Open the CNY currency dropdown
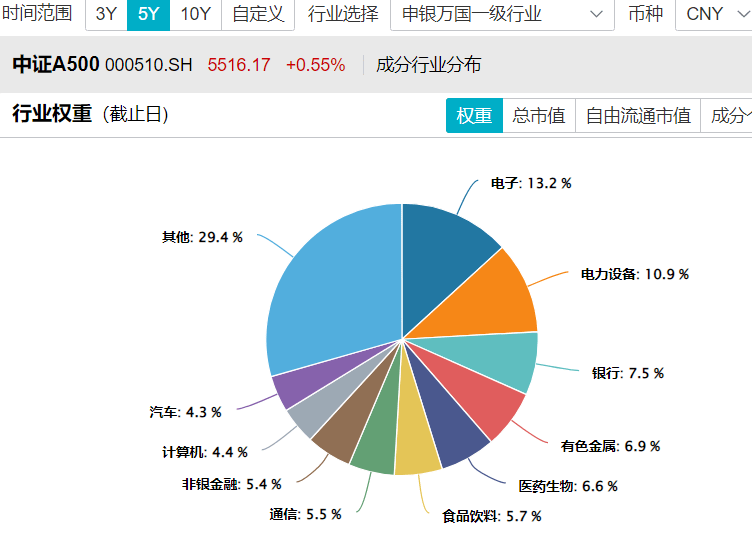This screenshot has width=752, height=540. coord(713,14)
